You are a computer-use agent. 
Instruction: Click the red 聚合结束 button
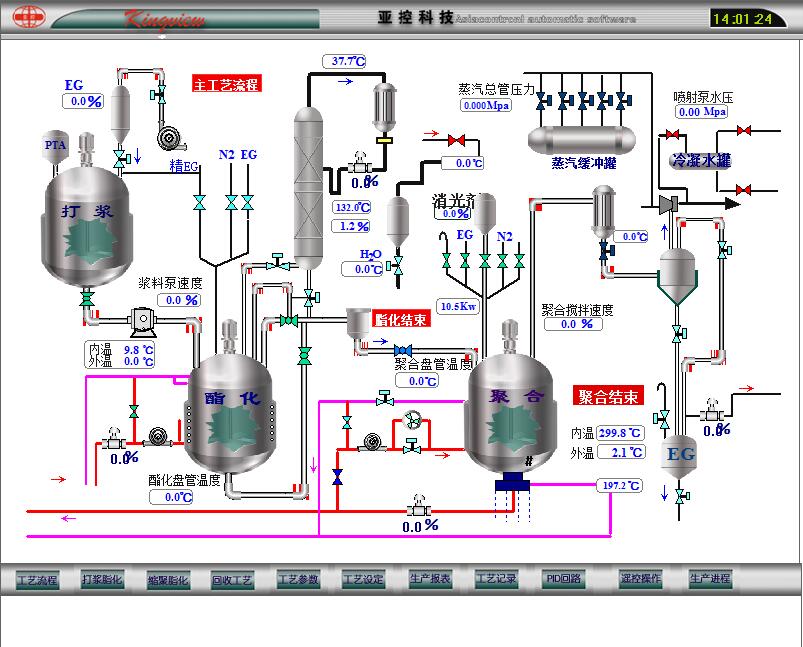coord(608,396)
